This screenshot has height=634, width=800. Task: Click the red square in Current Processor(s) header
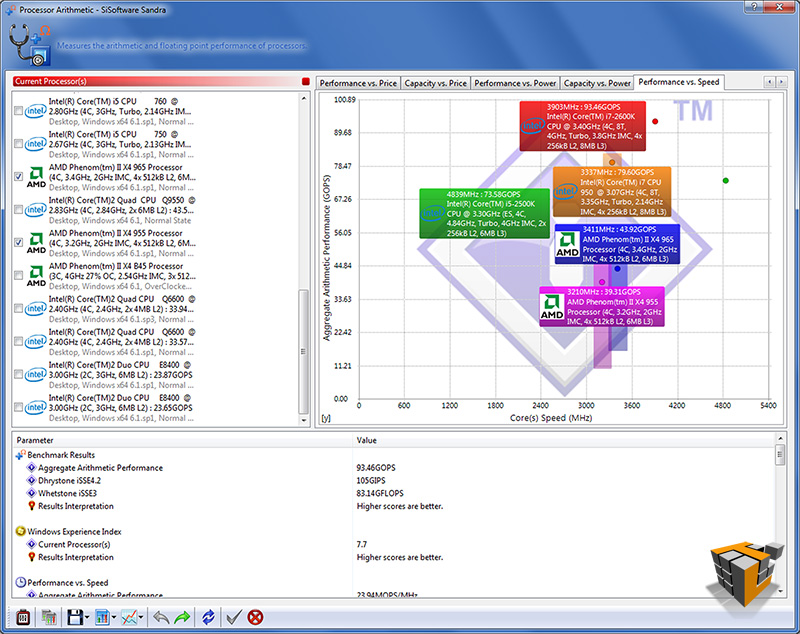click(306, 81)
